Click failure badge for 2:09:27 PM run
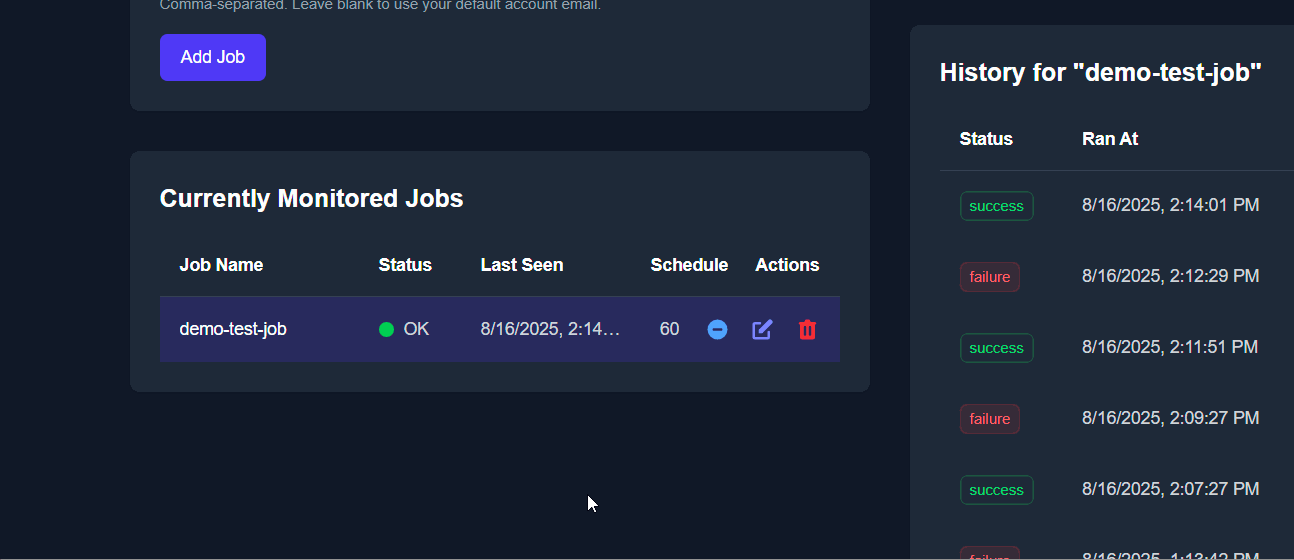Image resolution: width=1294 pixels, height=560 pixels. point(990,419)
